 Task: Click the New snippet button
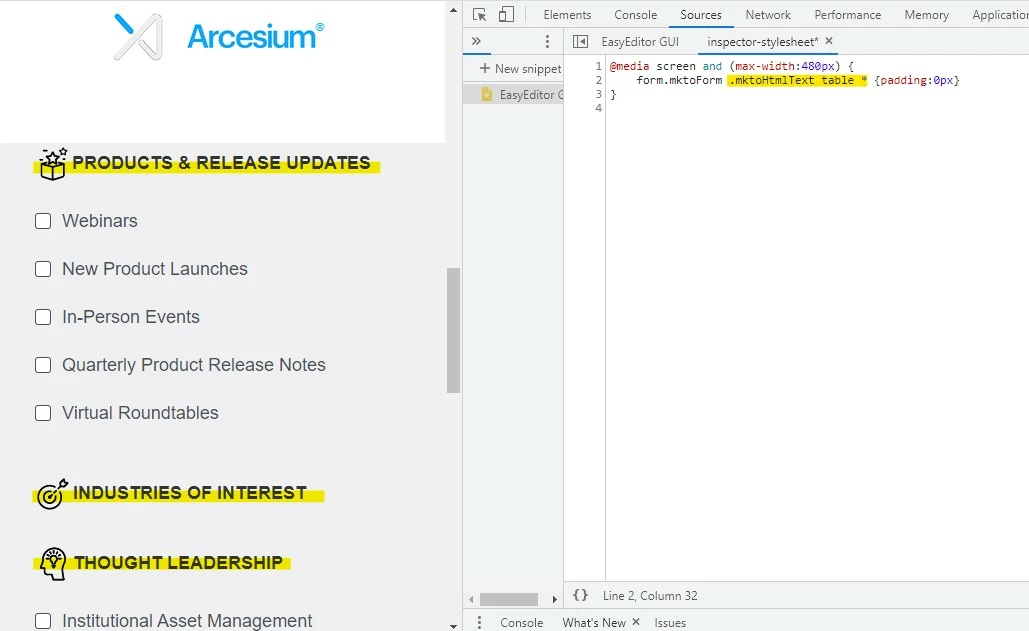coord(520,68)
